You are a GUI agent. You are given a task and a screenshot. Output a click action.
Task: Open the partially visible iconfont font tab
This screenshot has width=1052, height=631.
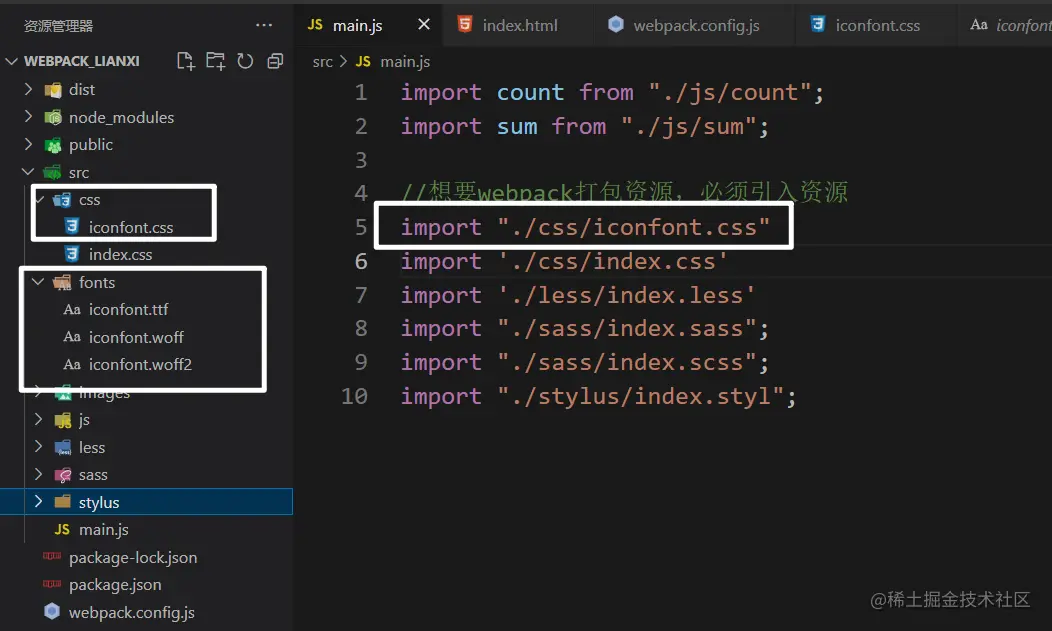pos(1010,25)
